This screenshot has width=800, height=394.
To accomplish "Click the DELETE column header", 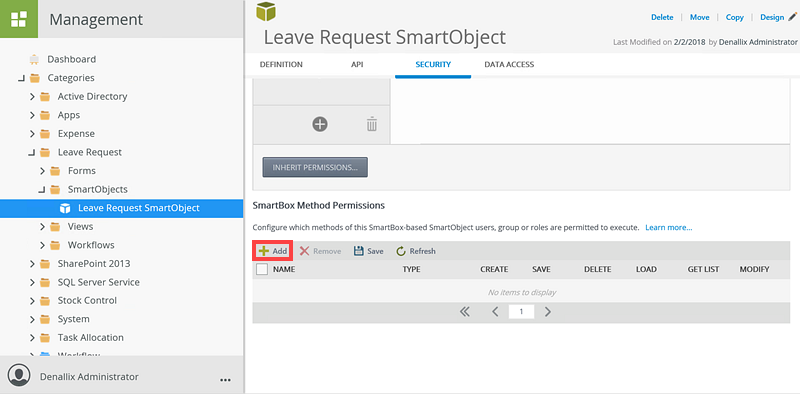I will click(597, 269).
